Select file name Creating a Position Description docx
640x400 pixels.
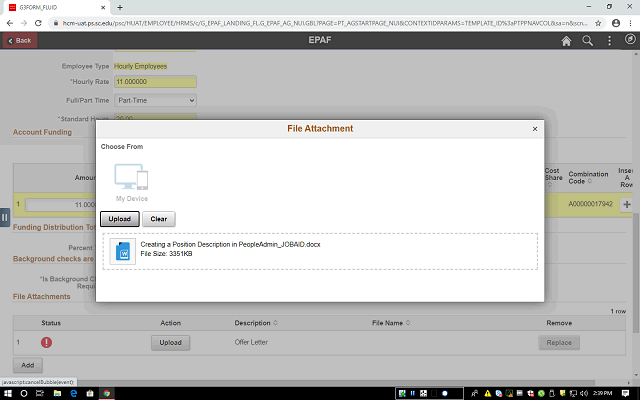(230, 244)
